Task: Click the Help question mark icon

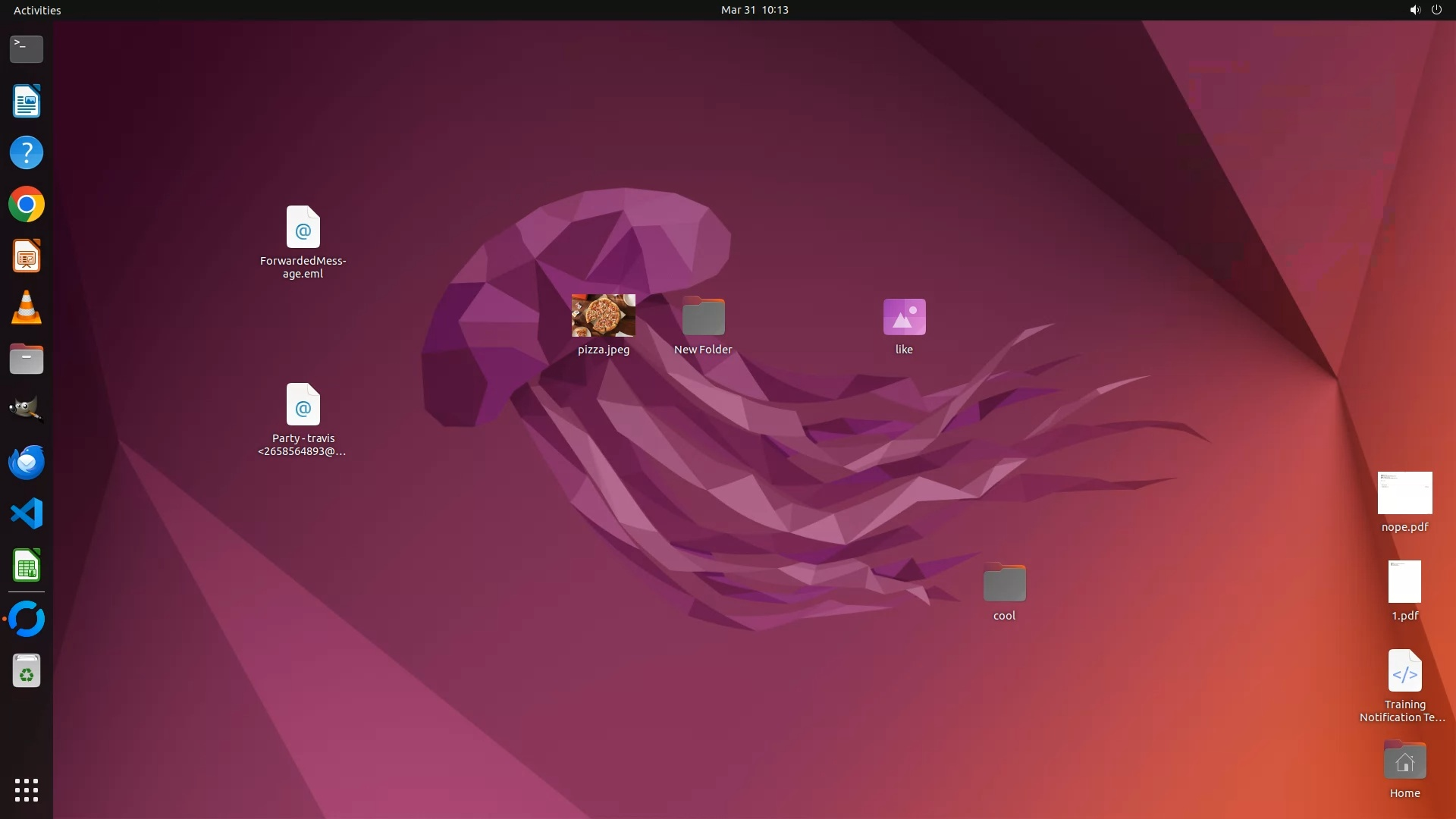Action: [x=27, y=153]
